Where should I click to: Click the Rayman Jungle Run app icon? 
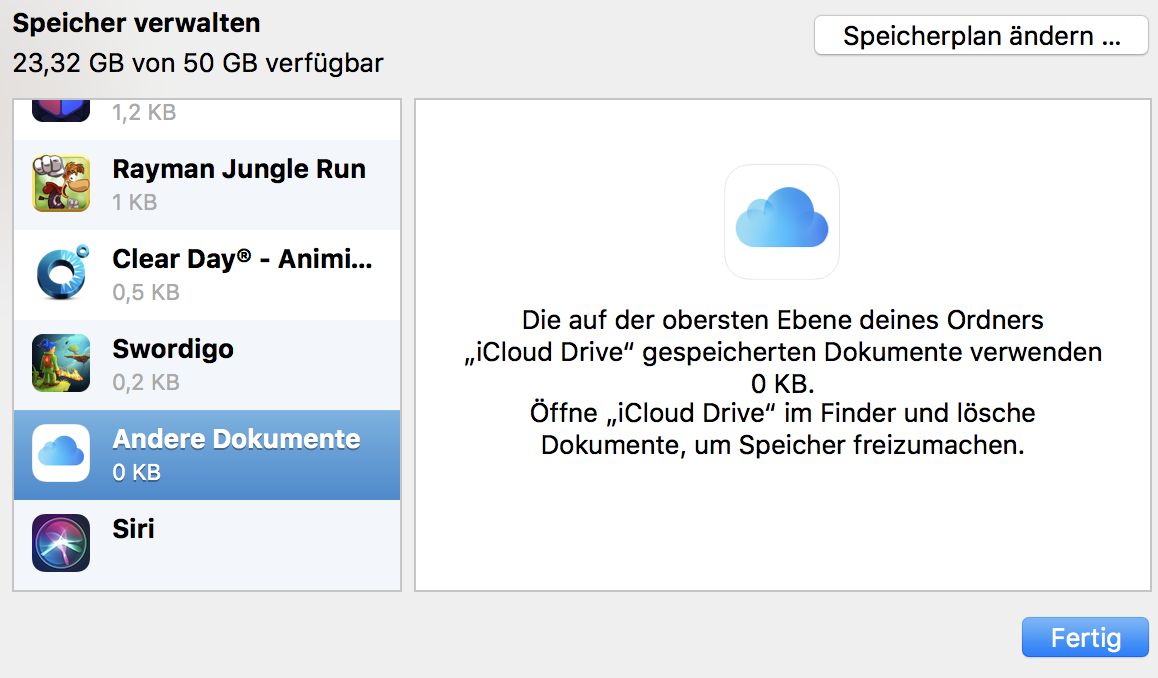coord(61,183)
